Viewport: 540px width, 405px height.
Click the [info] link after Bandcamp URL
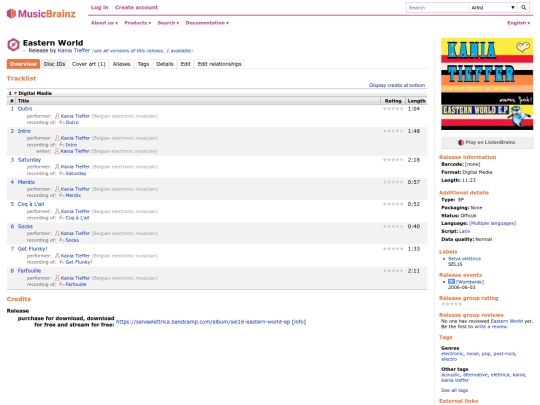299,322
